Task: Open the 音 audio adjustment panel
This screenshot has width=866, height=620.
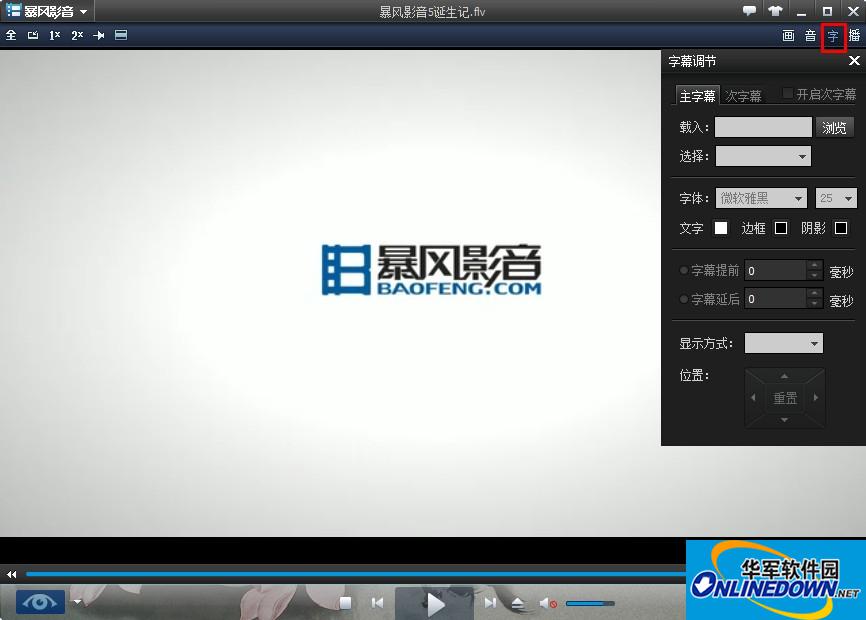Action: (x=810, y=36)
